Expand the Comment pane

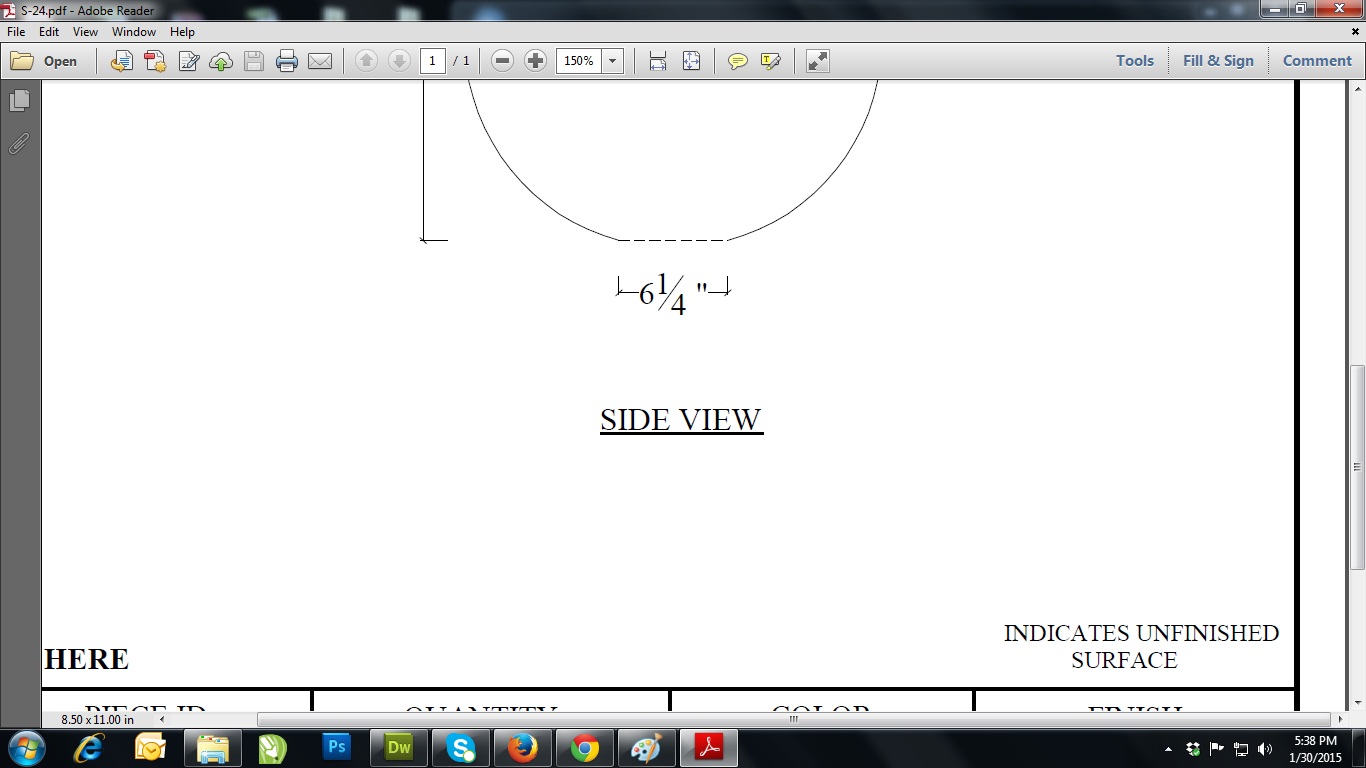coord(1317,61)
